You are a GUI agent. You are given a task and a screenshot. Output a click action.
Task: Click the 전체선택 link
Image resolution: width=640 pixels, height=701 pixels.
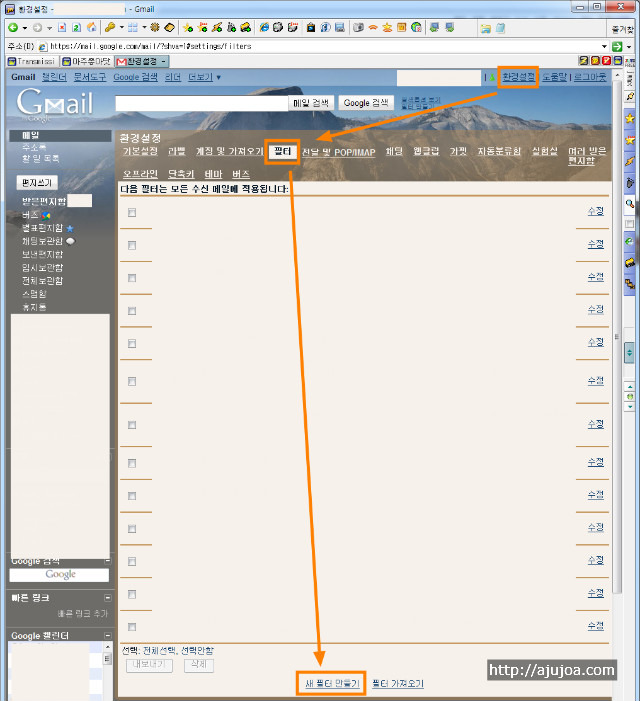(160, 650)
